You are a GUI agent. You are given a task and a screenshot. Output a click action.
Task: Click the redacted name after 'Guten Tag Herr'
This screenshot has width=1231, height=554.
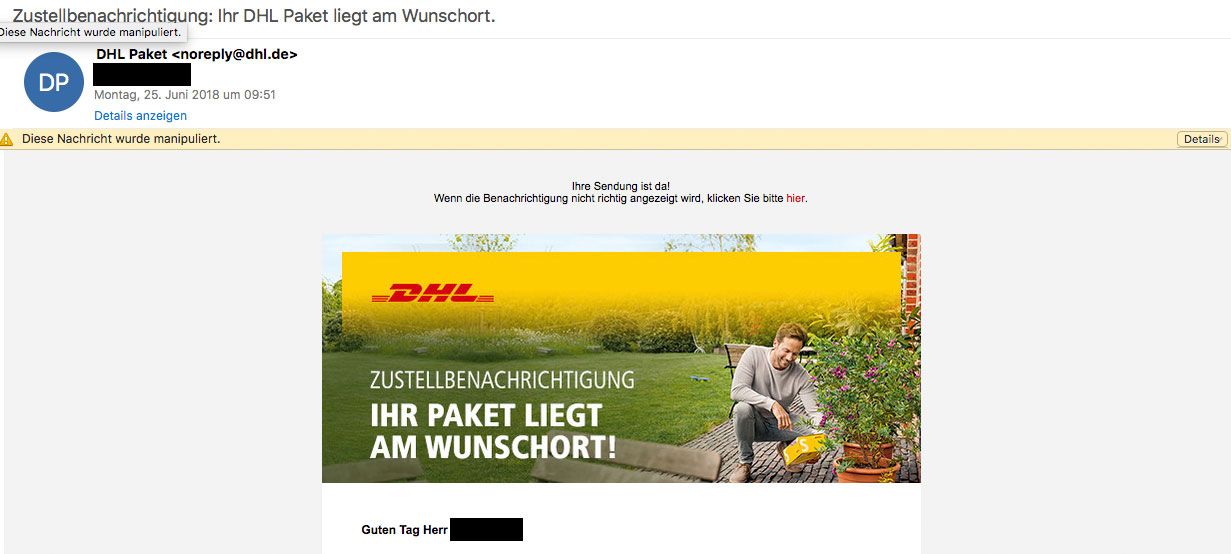tap(486, 529)
